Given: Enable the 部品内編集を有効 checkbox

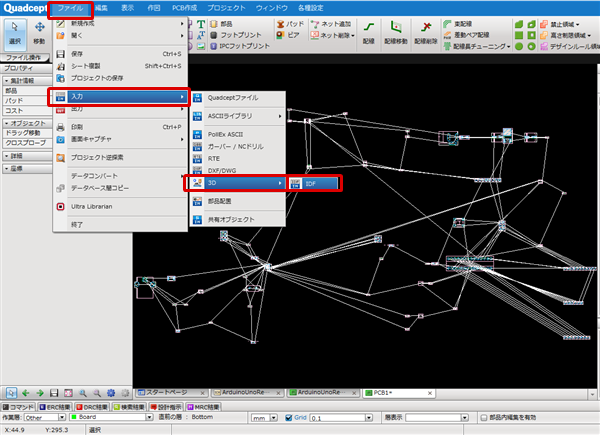Looking at the screenshot, I should click(x=484, y=418).
